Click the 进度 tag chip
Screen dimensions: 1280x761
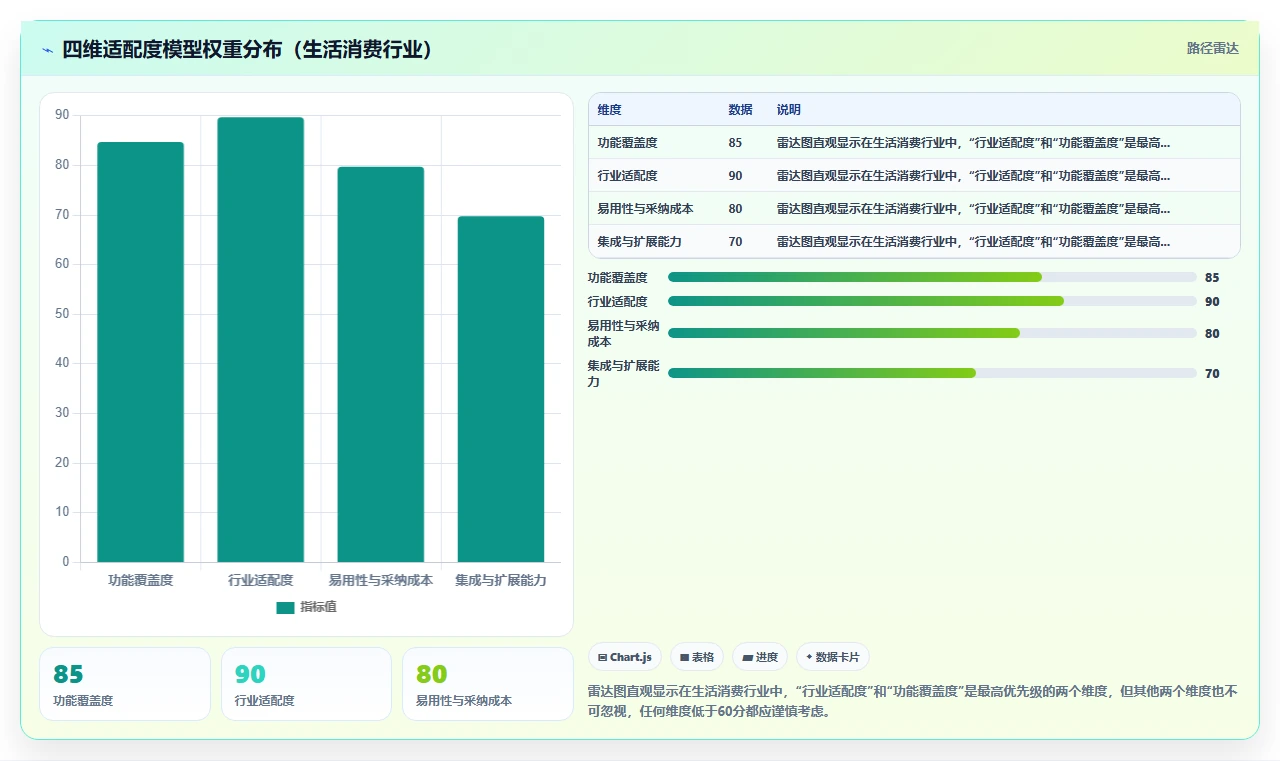pos(760,657)
